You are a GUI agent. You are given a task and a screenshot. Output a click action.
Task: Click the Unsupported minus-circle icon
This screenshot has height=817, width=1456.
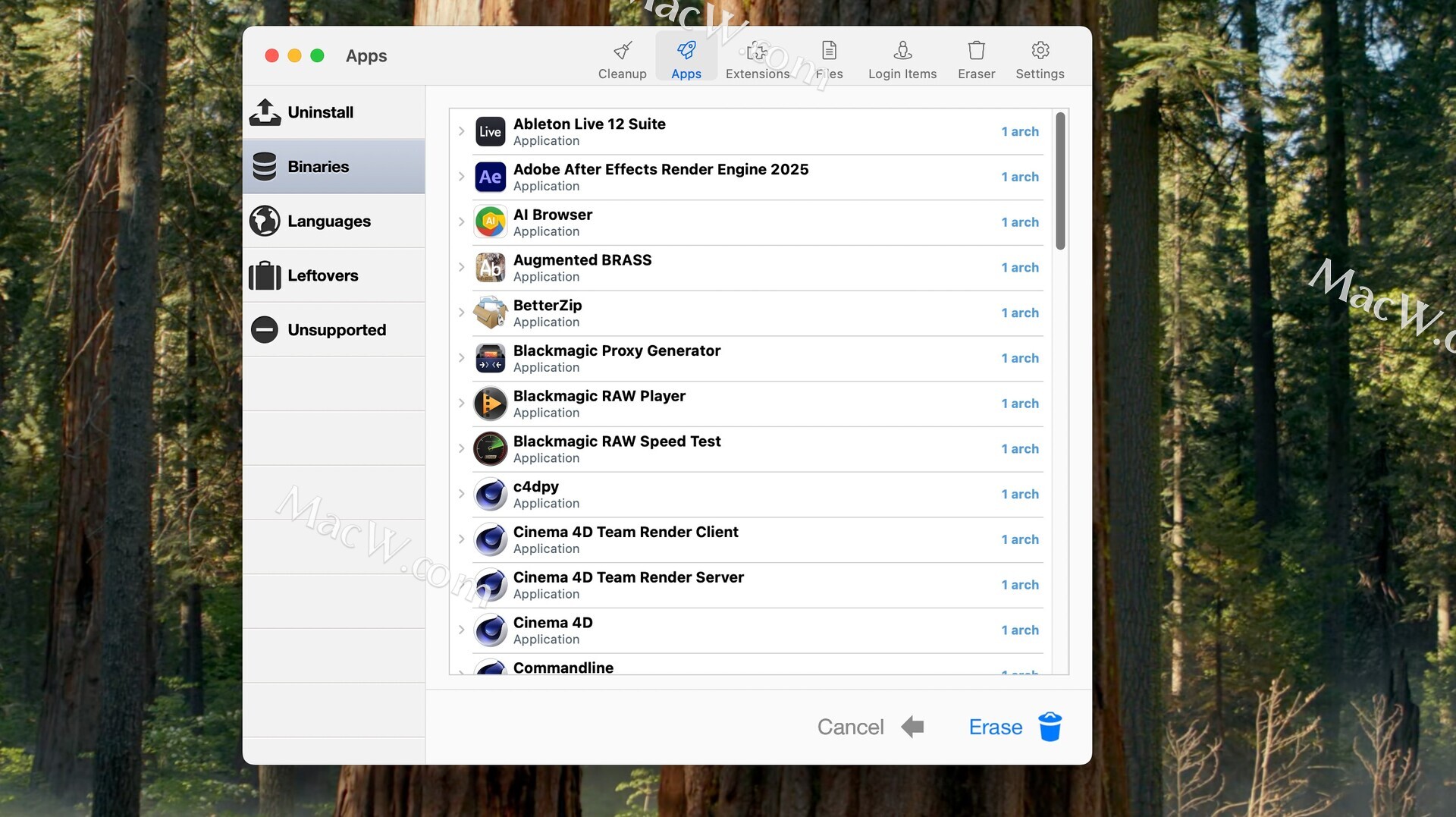pyautogui.click(x=265, y=330)
